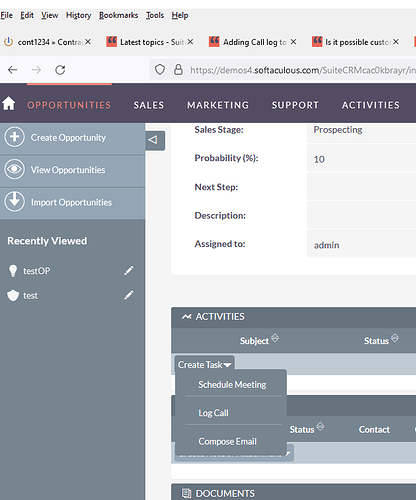
Task: Sort activities by Status column arrows
Action: pos(395,338)
